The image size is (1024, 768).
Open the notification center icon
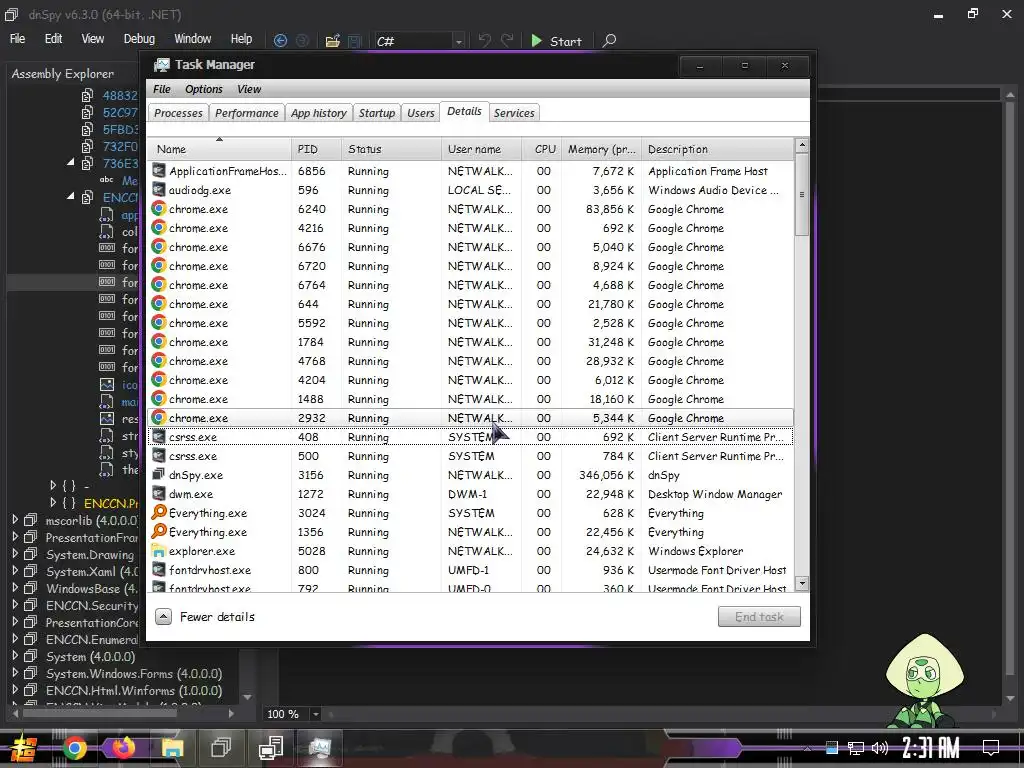click(991, 748)
